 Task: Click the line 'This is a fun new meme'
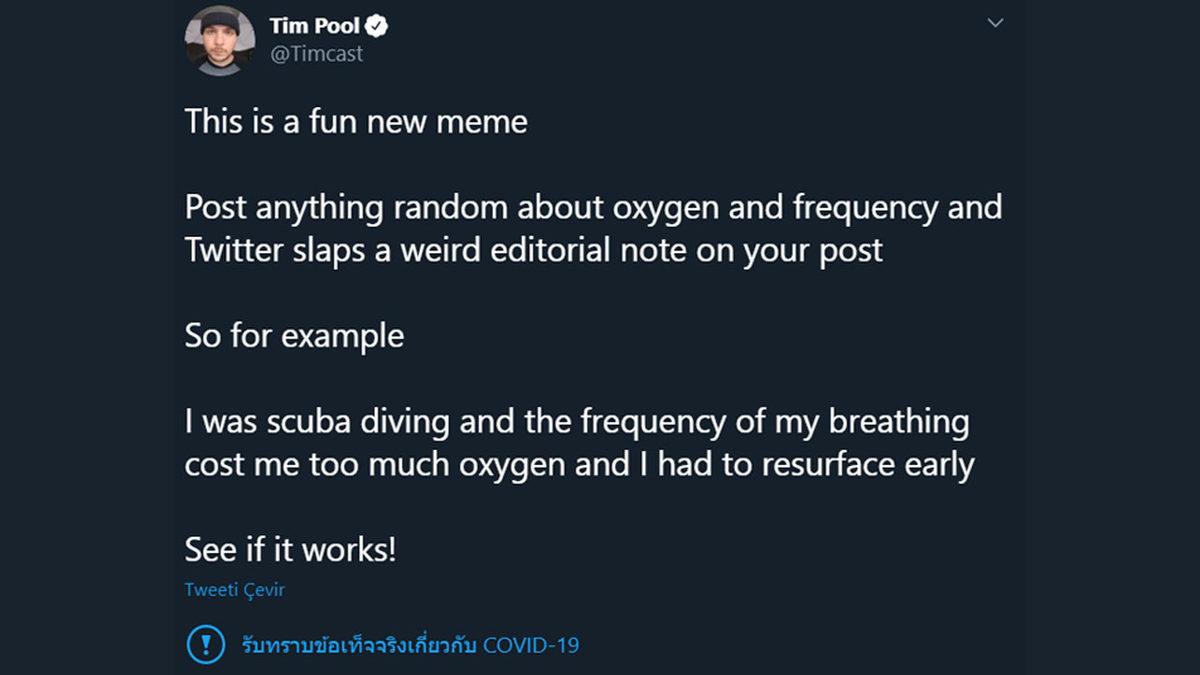click(x=356, y=122)
